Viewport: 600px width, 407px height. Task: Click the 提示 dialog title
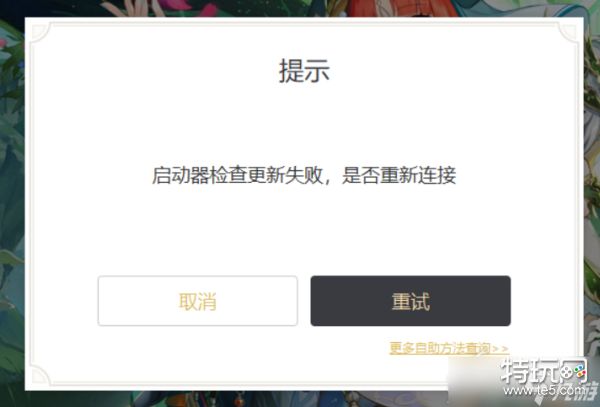point(304,71)
